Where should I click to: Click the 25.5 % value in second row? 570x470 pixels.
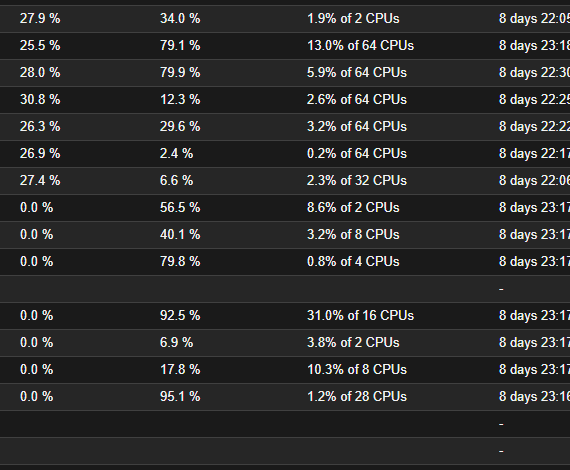coord(40,45)
